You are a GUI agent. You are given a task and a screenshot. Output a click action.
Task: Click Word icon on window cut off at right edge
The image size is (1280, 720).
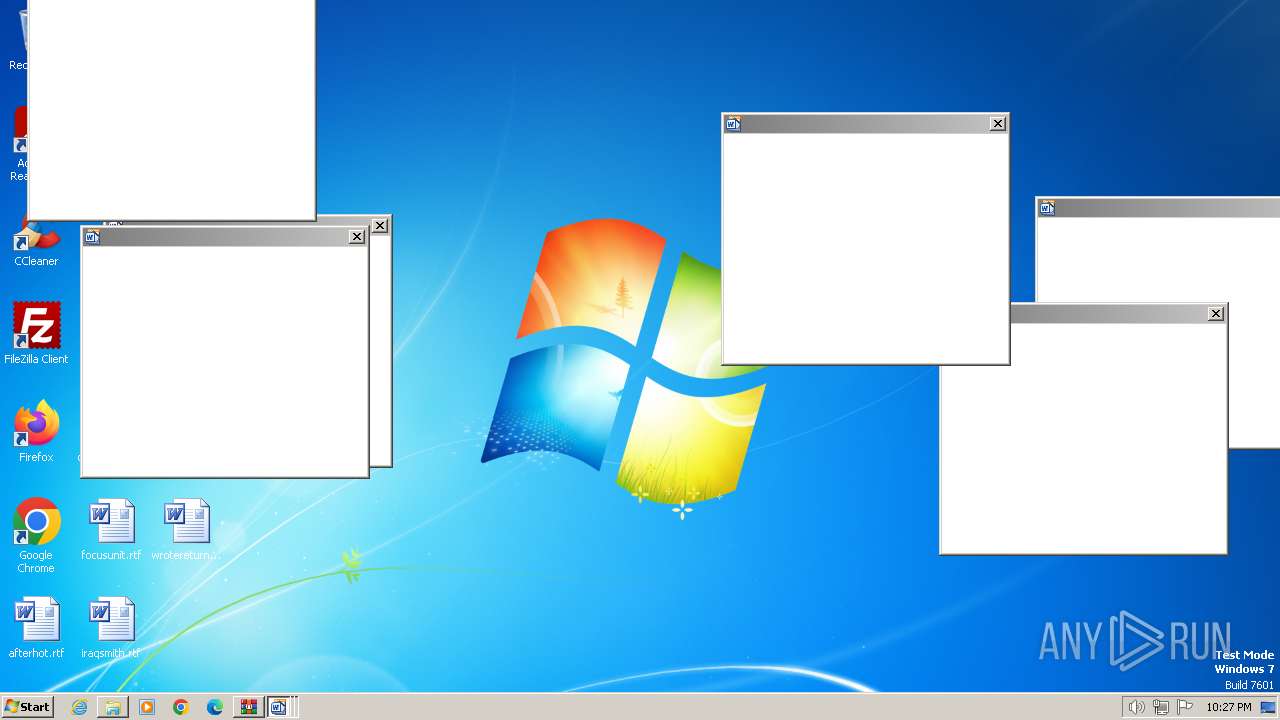[x=1047, y=208]
